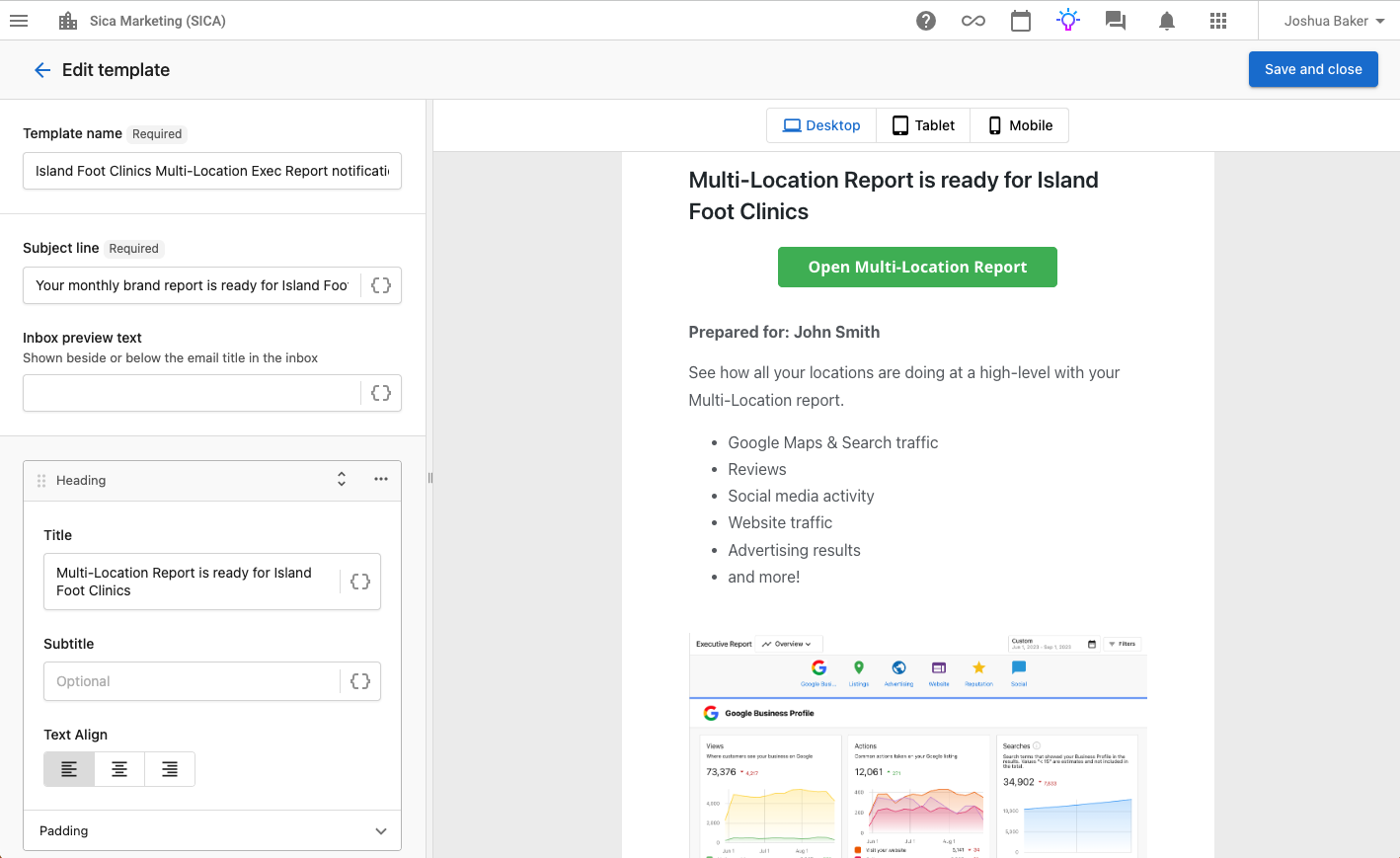
Task: Insert dynamic field into Subtitle
Action: (x=360, y=681)
